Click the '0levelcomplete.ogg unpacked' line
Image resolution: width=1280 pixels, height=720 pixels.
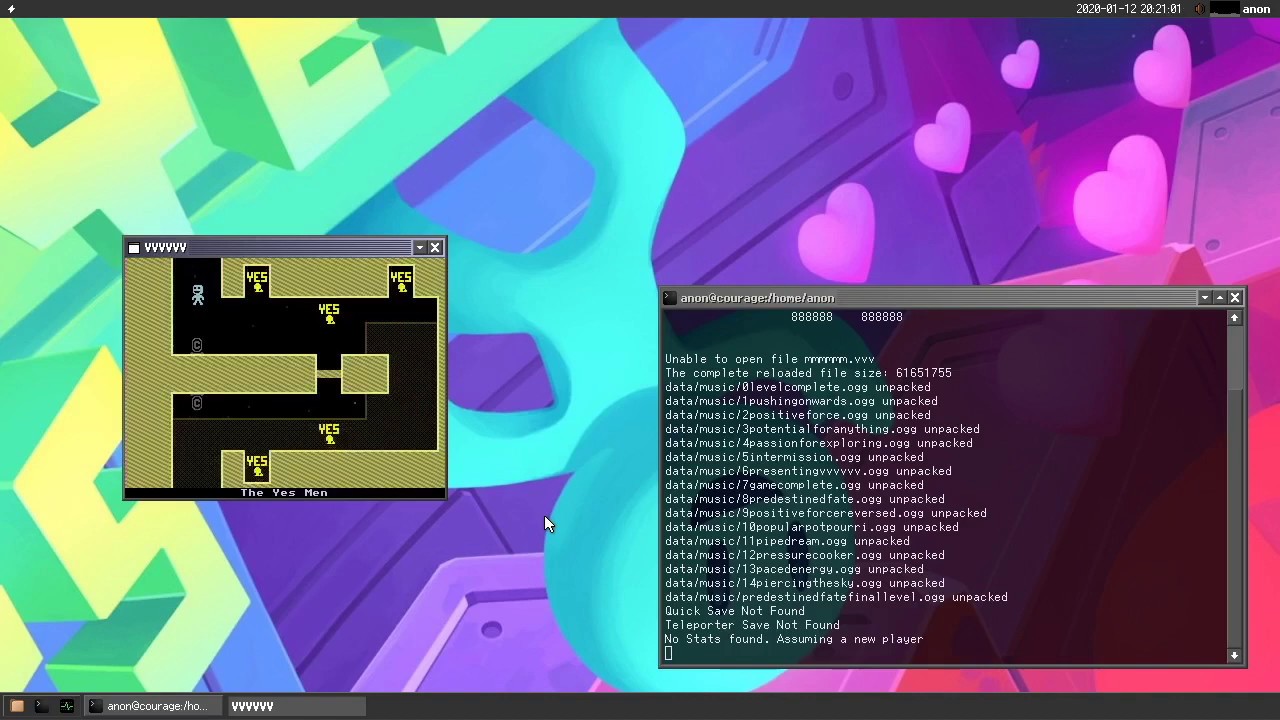pyautogui.click(x=798, y=387)
